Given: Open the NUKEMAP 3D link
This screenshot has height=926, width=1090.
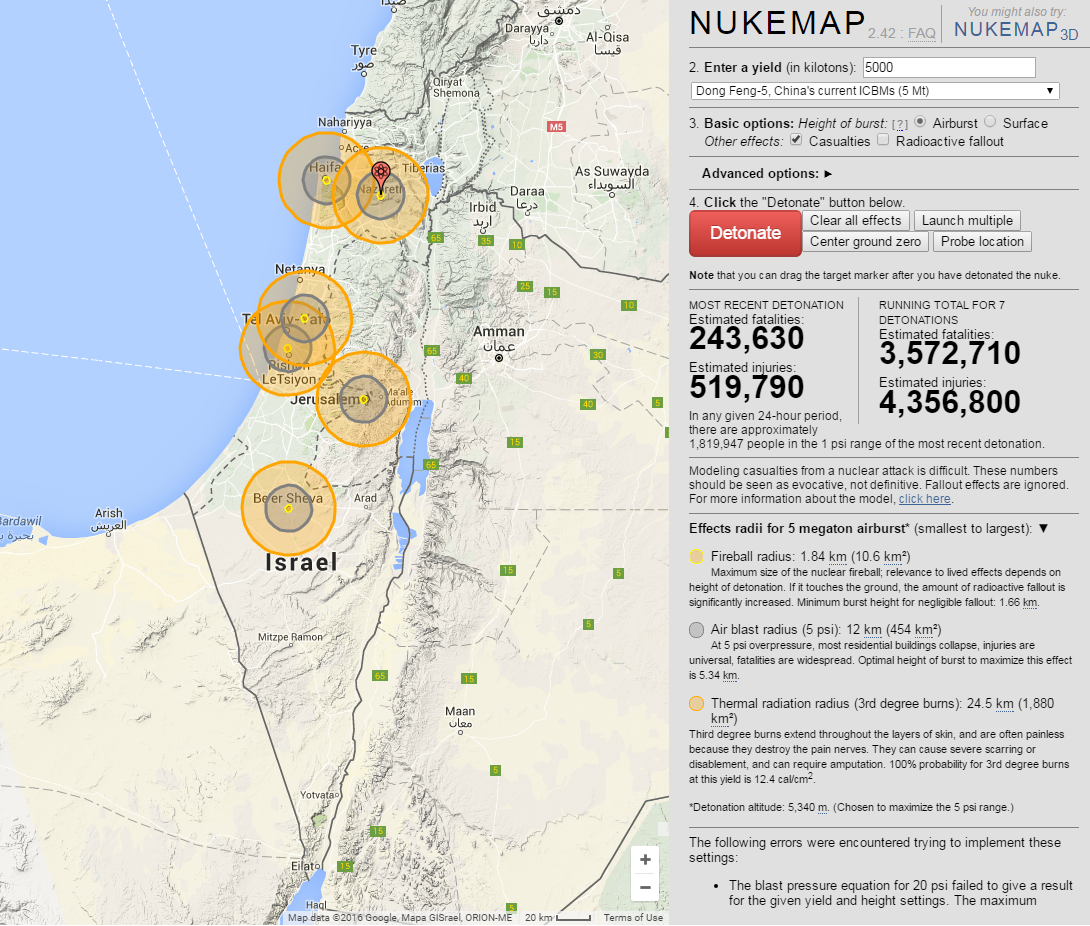Looking at the screenshot, I should pos(1016,30).
